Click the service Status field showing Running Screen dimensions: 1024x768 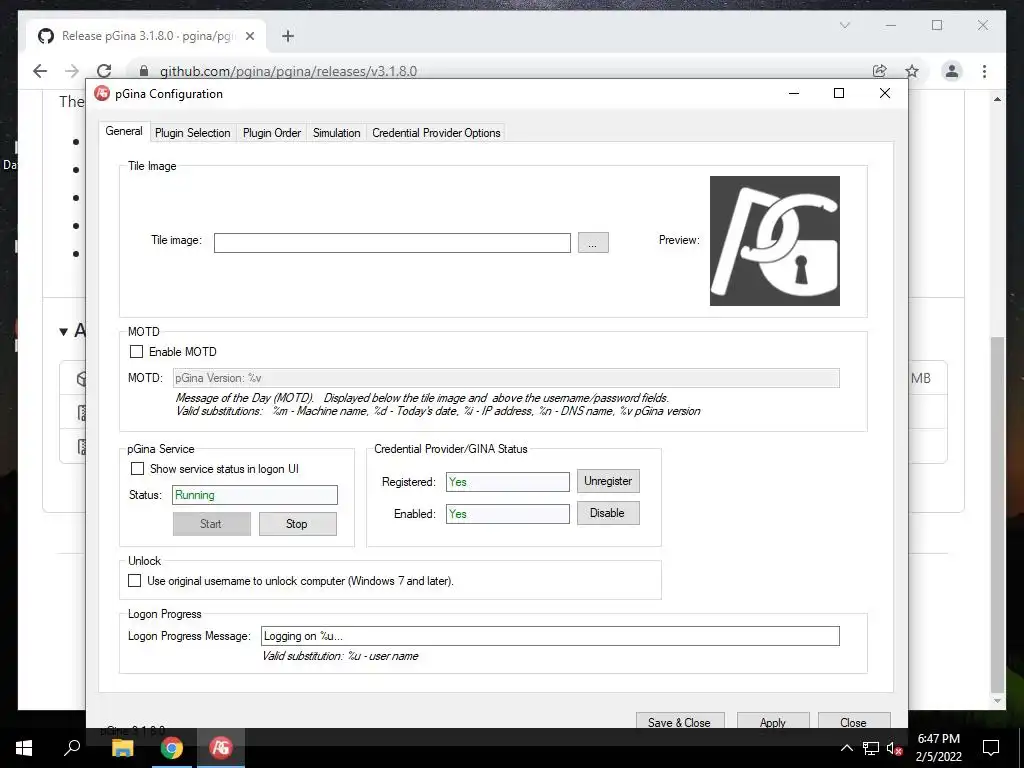click(x=255, y=495)
